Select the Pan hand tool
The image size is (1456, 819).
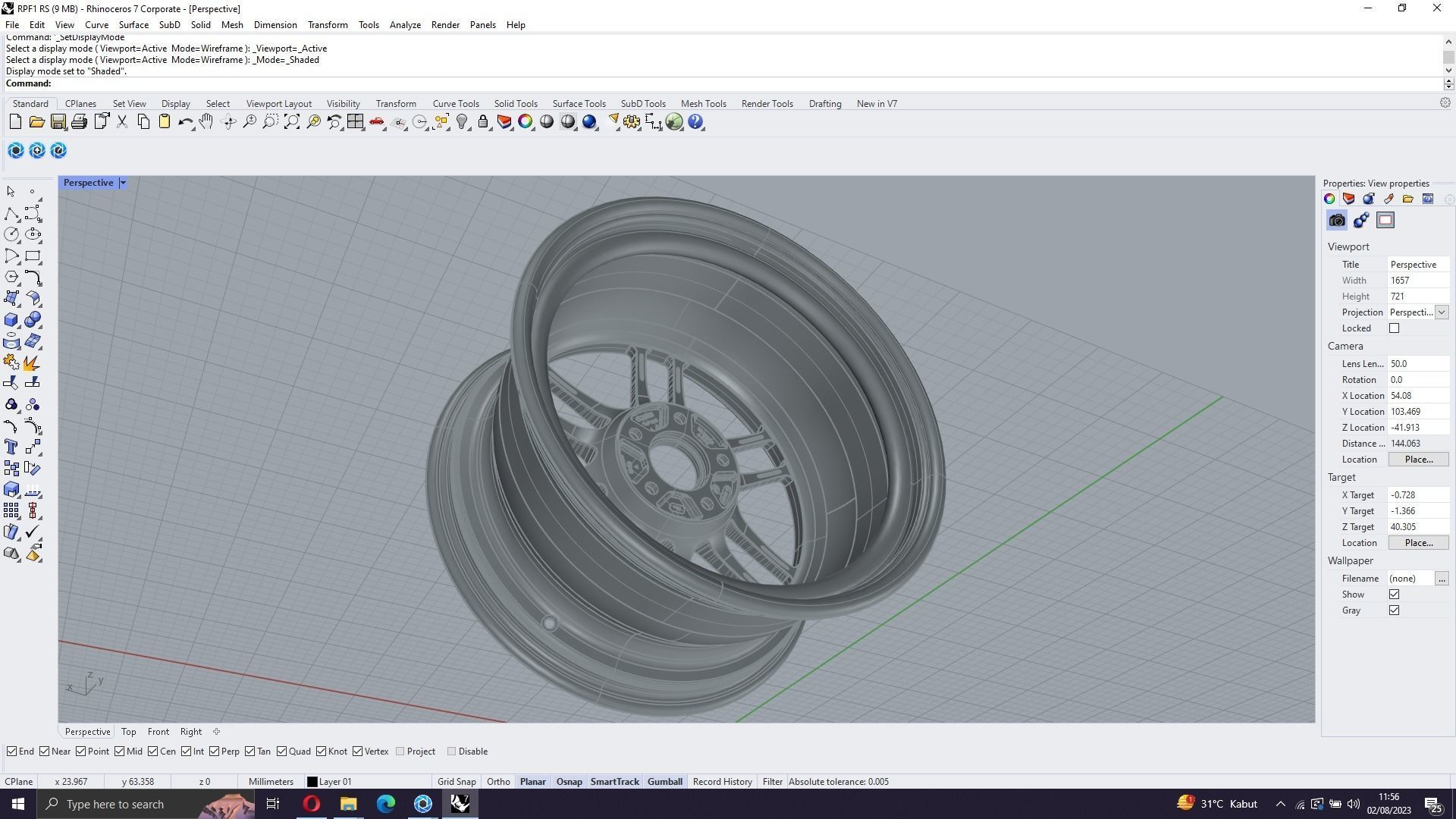pos(206,122)
